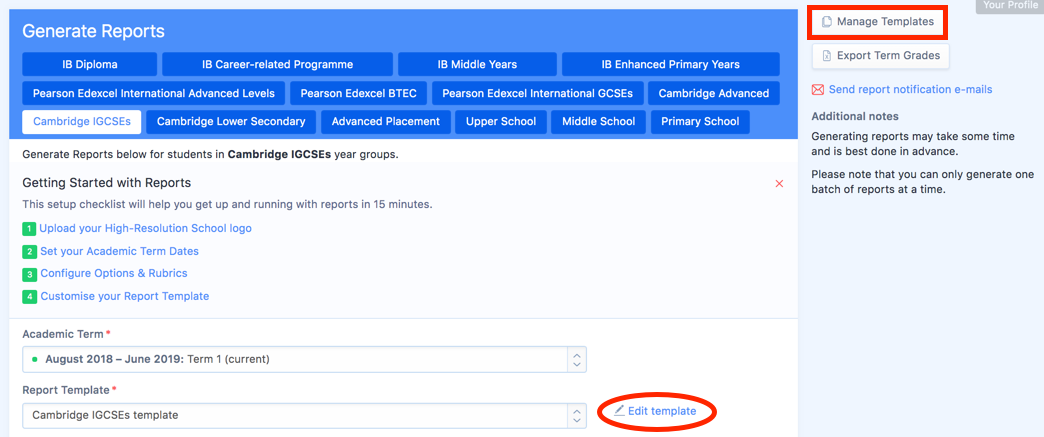Viewport: 1044px width, 437px height.
Task: Open Configure Options & Rubrics link
Action: click(114, 273)
